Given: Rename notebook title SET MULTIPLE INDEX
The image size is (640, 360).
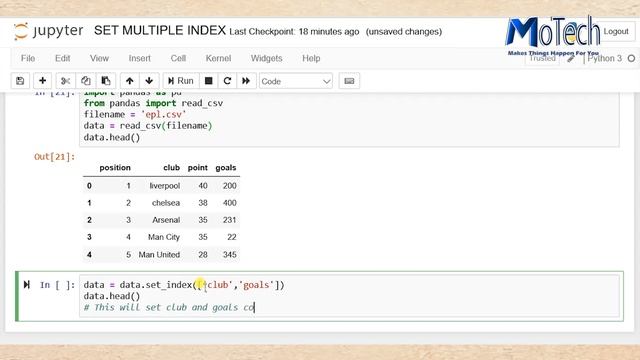Looking at the screenshot, I should click(160, 31).
